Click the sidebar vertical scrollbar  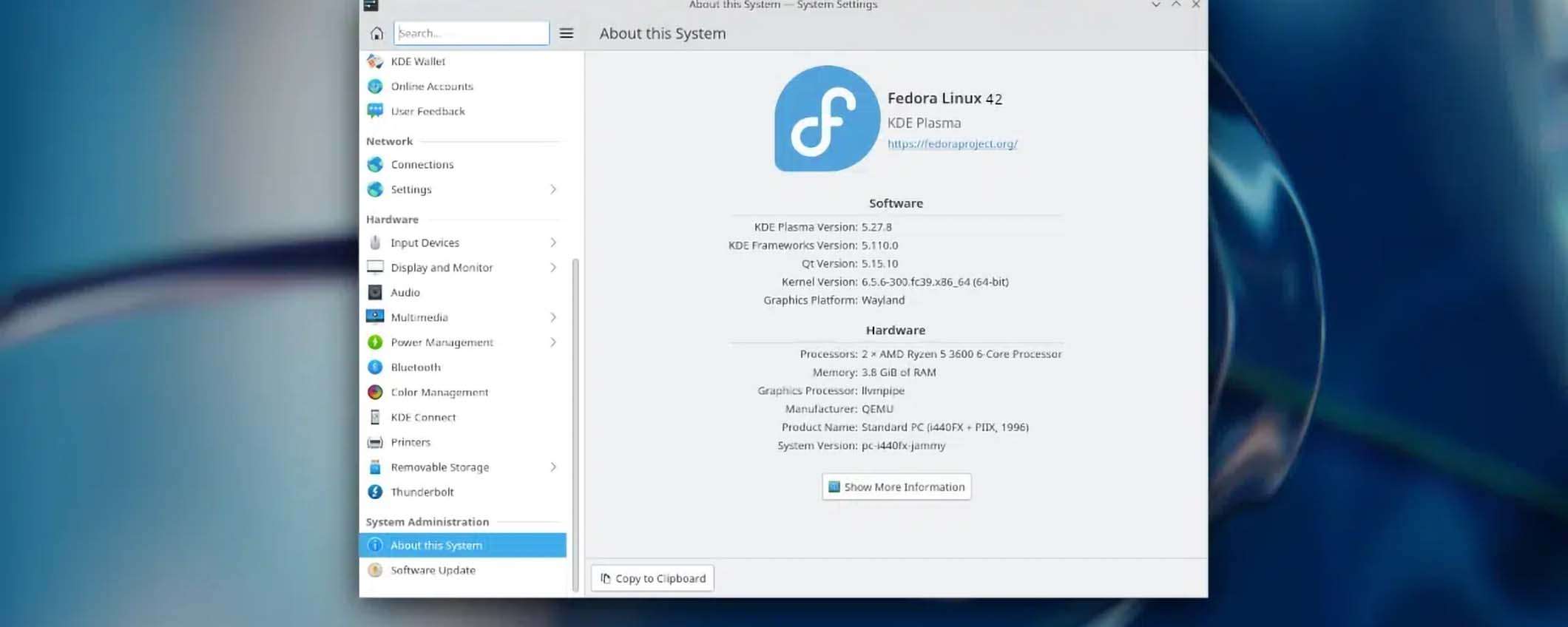pyautogui.click(x=575, y=425)
